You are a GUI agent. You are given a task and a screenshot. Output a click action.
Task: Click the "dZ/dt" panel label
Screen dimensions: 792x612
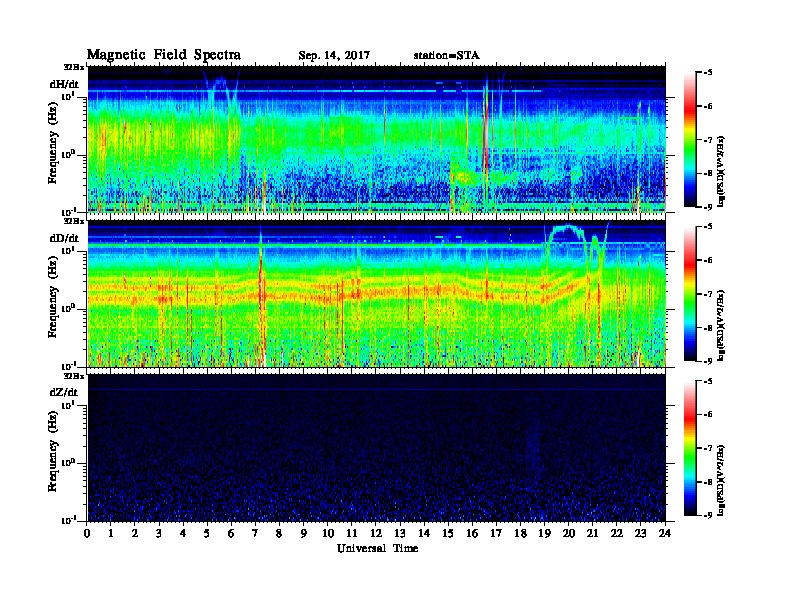pyautogui.click(x=64, y=392)
